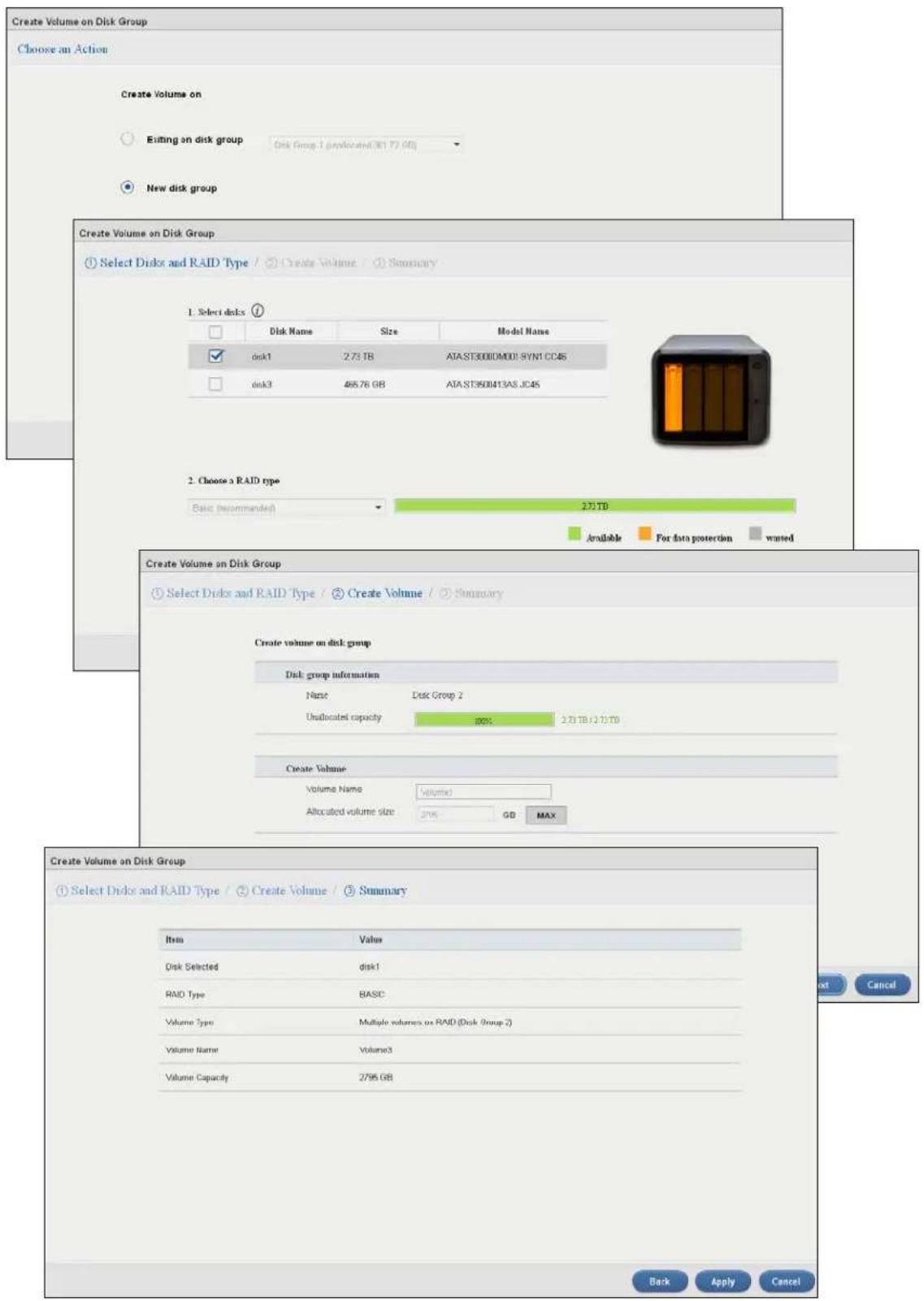
Task: Click the Cancel button in the Create Volume window
Action: (882, 985)
